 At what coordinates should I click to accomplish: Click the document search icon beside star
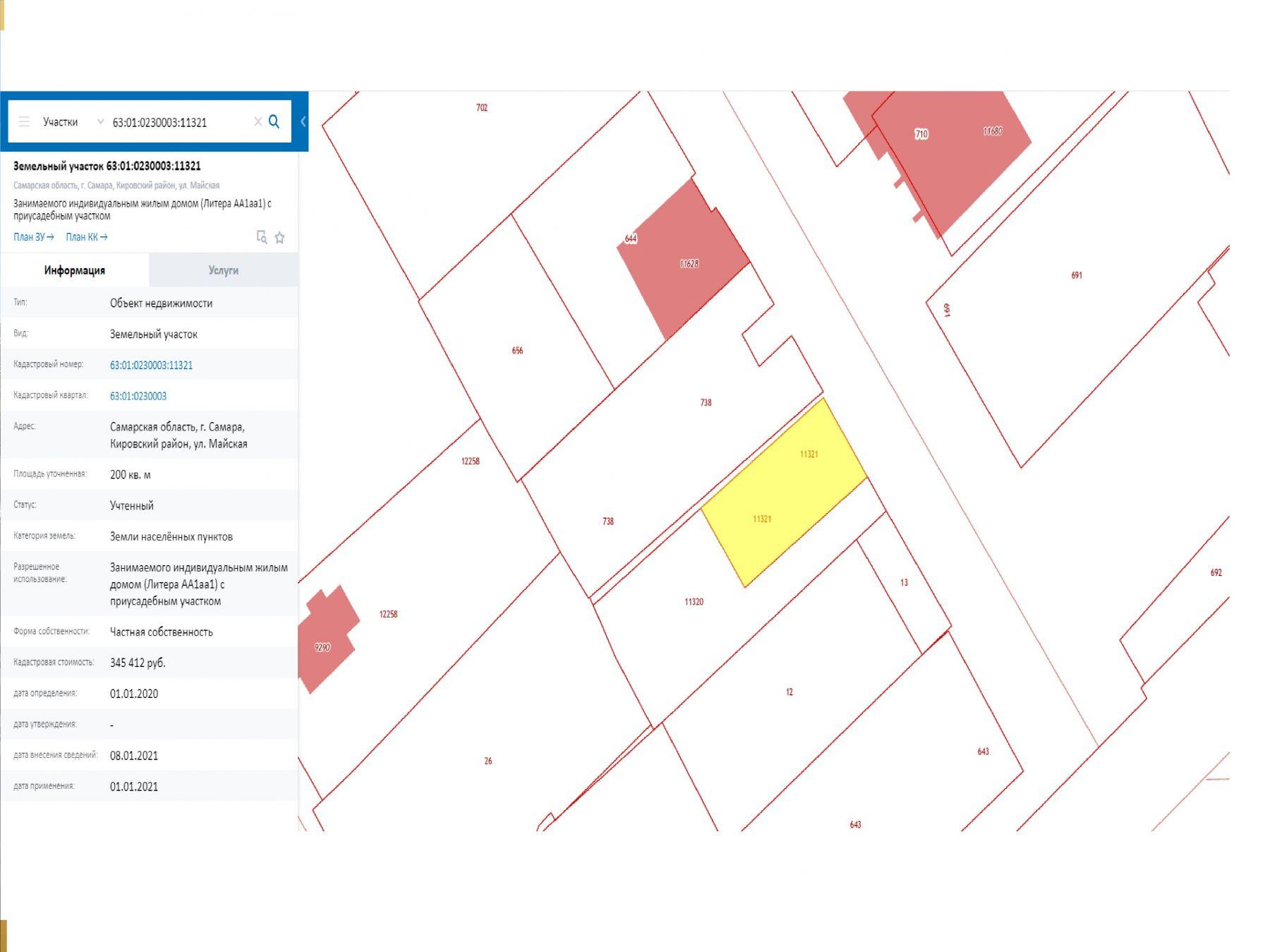262,237
